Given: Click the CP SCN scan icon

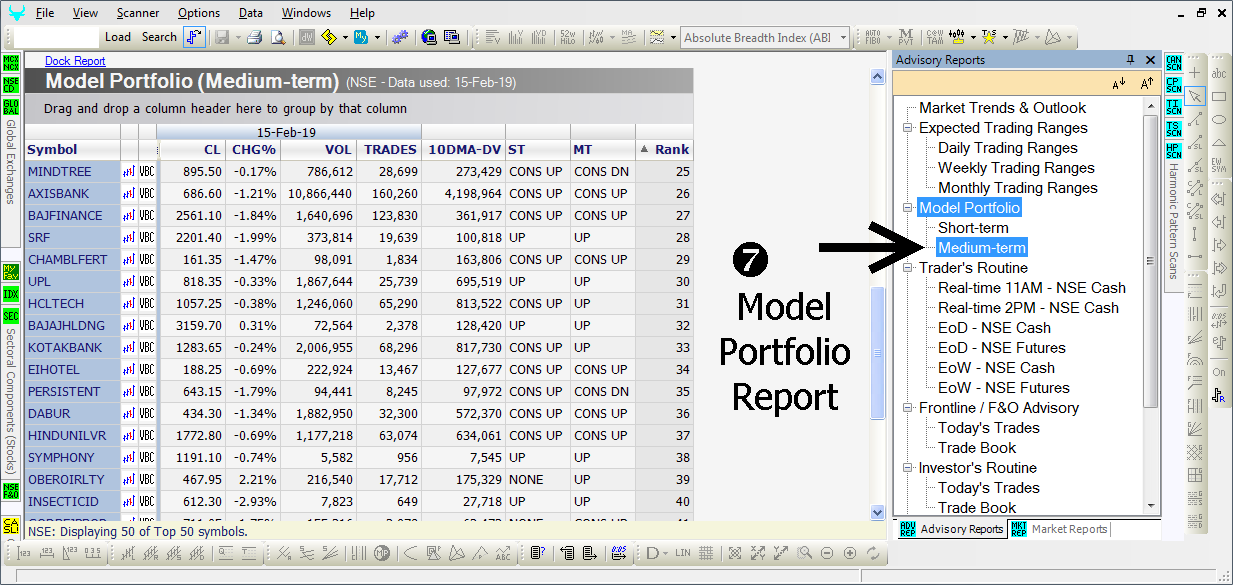Looking at the screenshot, I should [x=1174, y=85].
